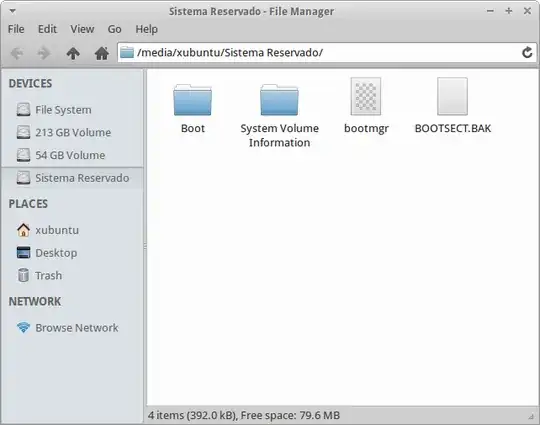Open File System in sidebar
This screenshot has height=425, width=540.
point(72,110)
